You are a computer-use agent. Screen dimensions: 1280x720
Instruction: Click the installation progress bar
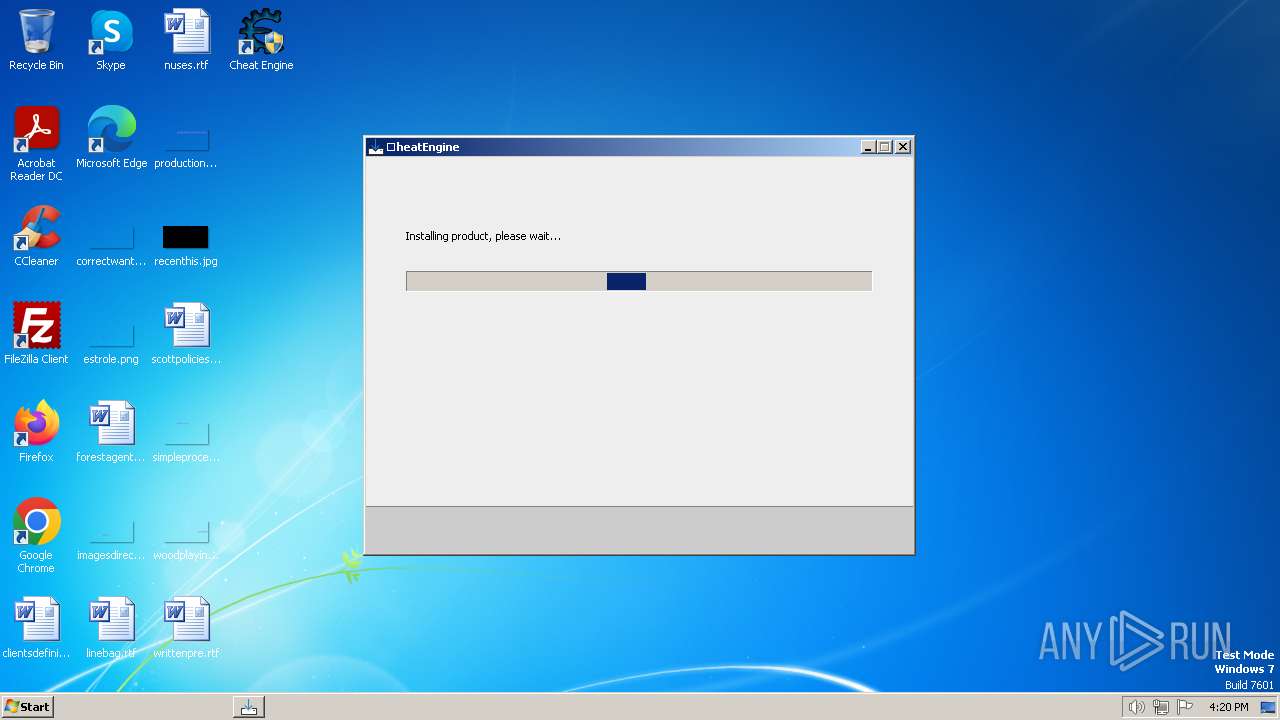click(639, 281)
